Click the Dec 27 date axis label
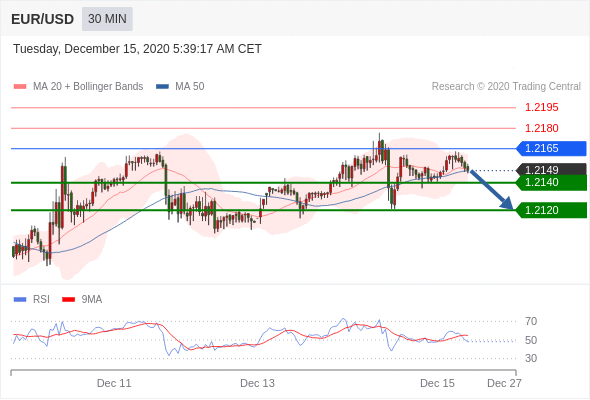This screenshot has height=400, width=590. pos(504,383)
